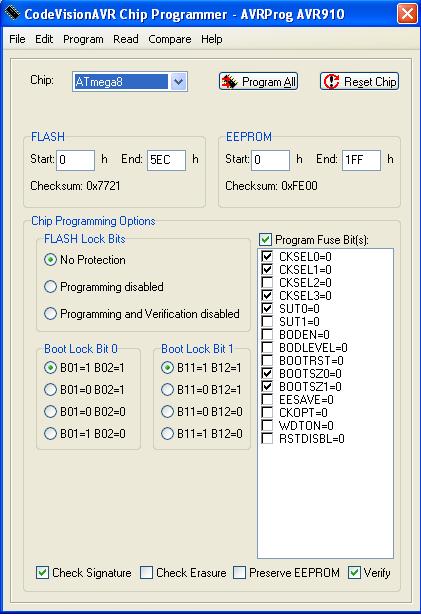
Task: Close the Chip Programmer window
Action: point(407,14)
